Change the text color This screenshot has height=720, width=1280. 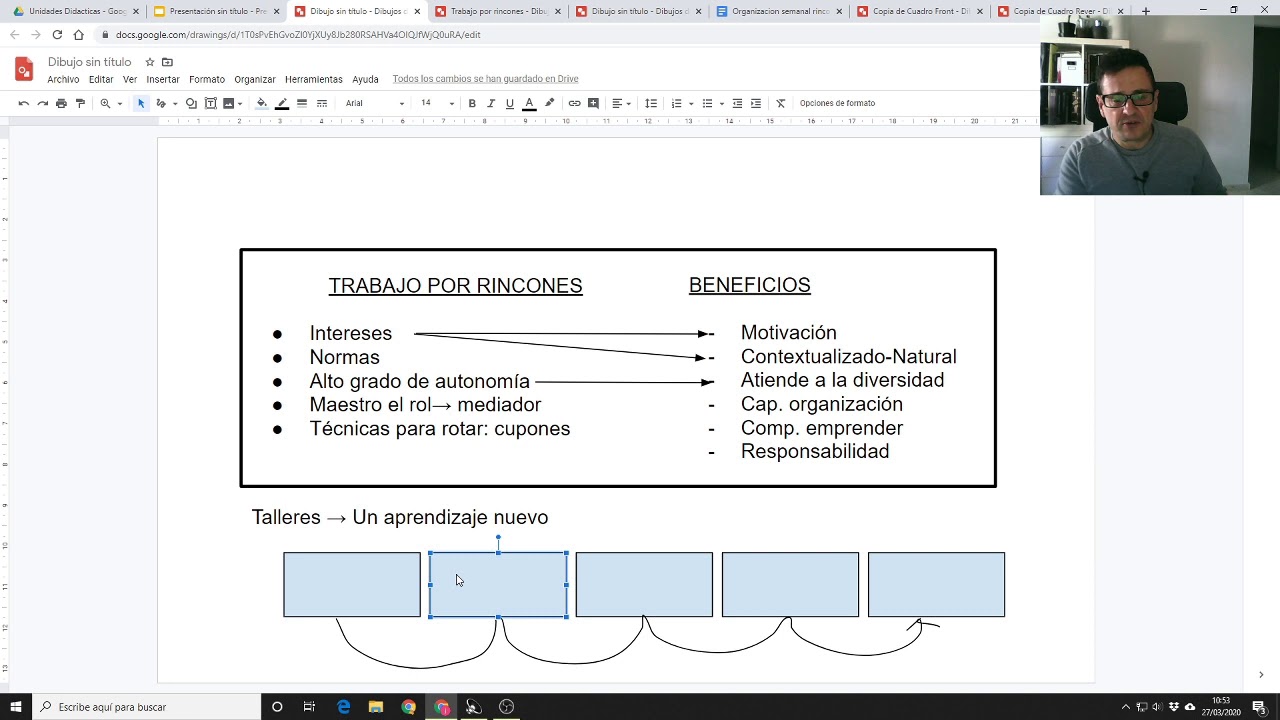(529, 103)
